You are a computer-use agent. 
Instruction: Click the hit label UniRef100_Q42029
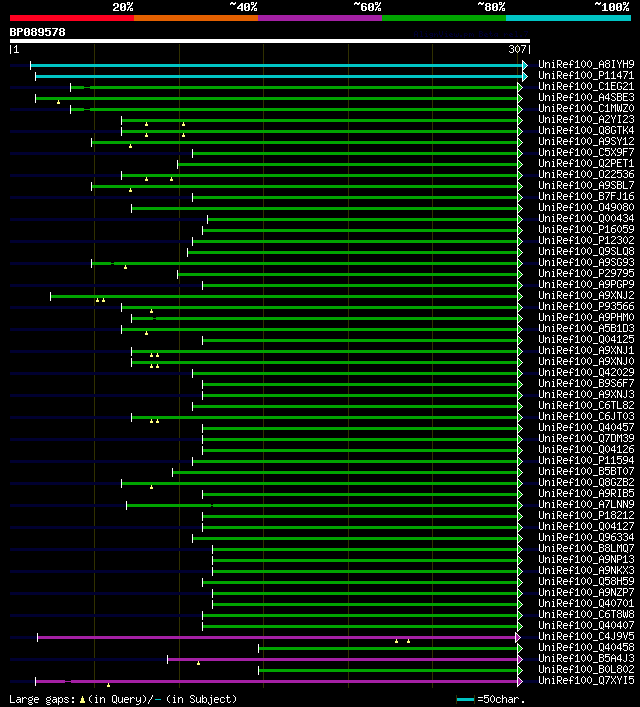tap(586, 372)
